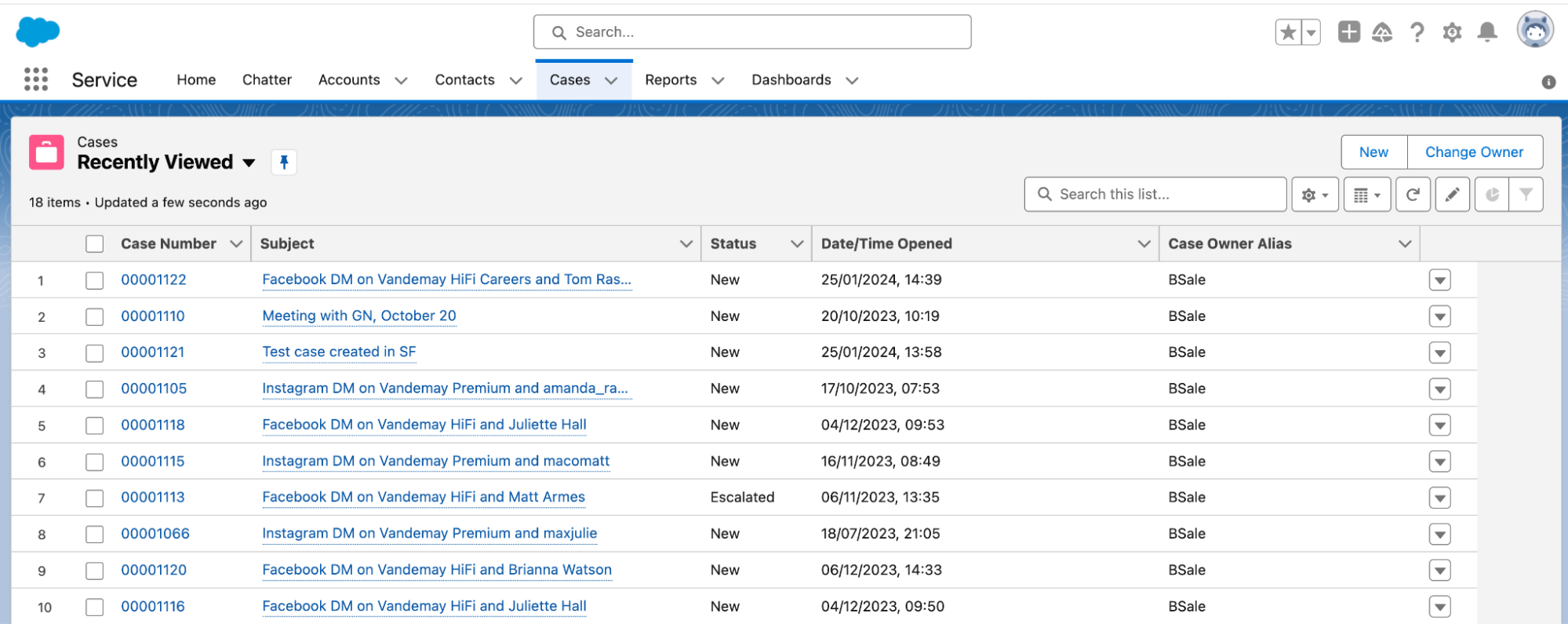The width and height of the screenshot is (1568, 624).
Task: Create a New case
Action: tap(1373, 152)
